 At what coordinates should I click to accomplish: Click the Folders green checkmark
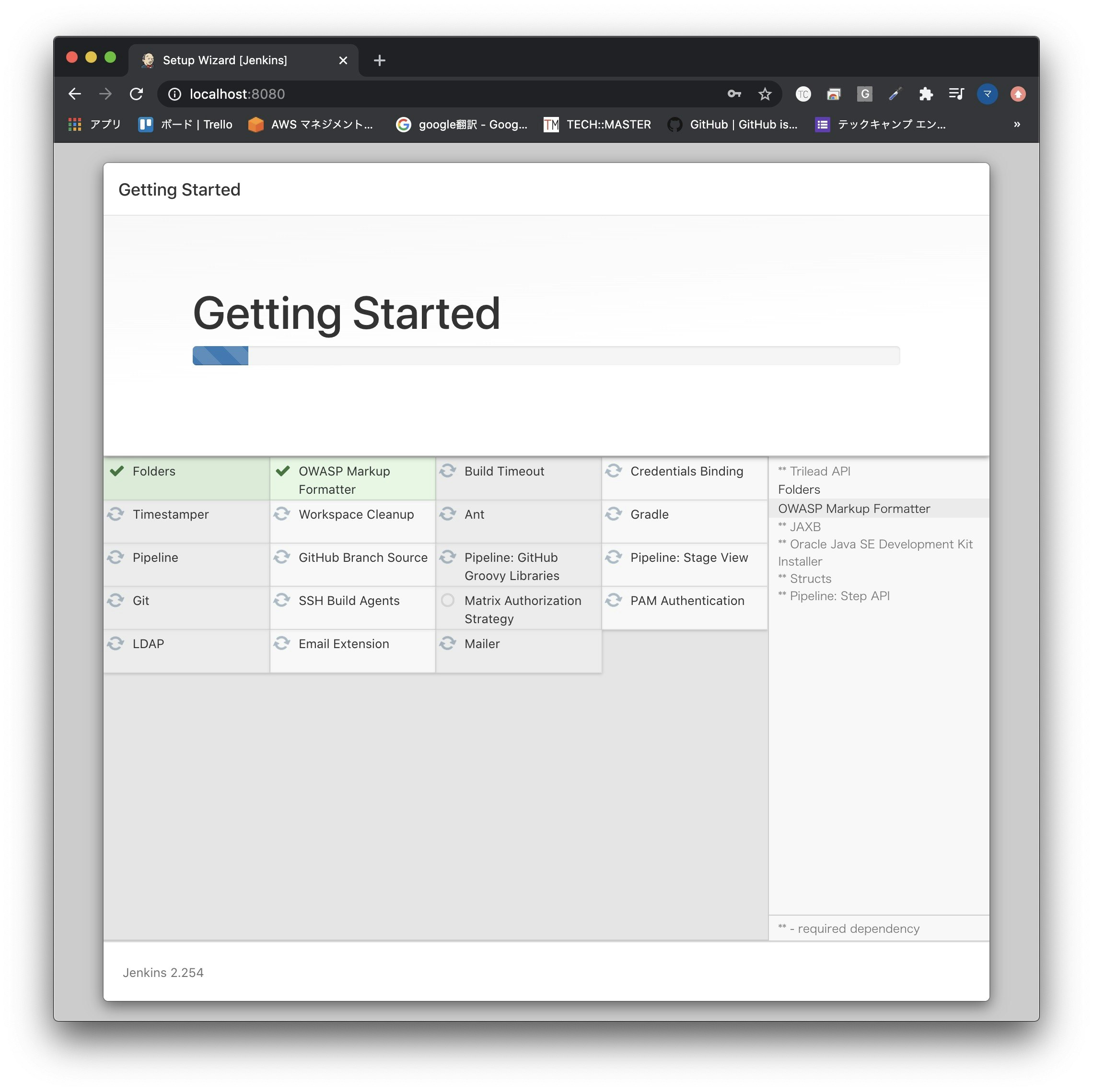click(117, 471)
